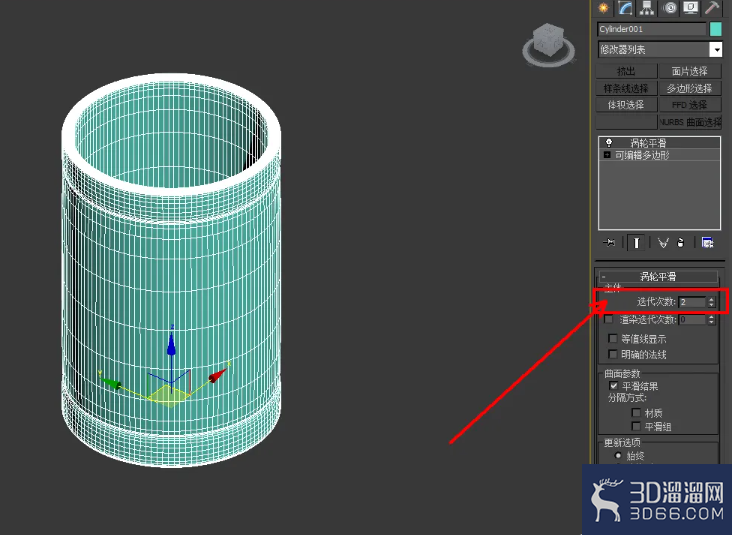Open the Utilities hammer tab

point(712,7)
